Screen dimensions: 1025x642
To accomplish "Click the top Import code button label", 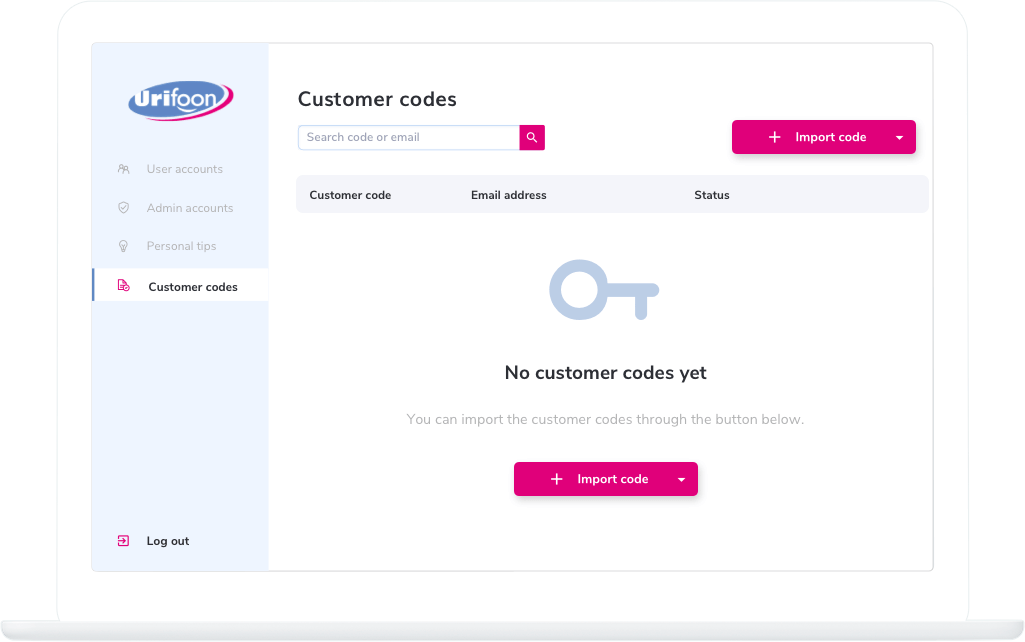I will point(830,137).
